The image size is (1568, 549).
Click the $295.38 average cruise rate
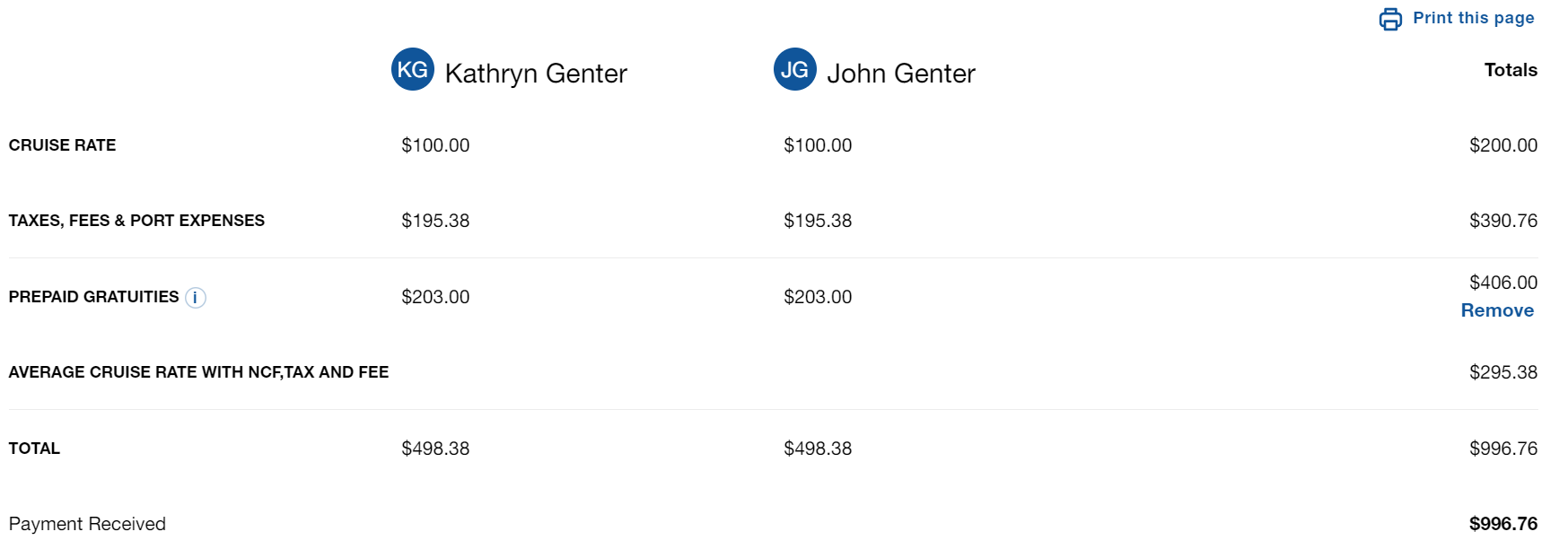[x=1503, y=372]
